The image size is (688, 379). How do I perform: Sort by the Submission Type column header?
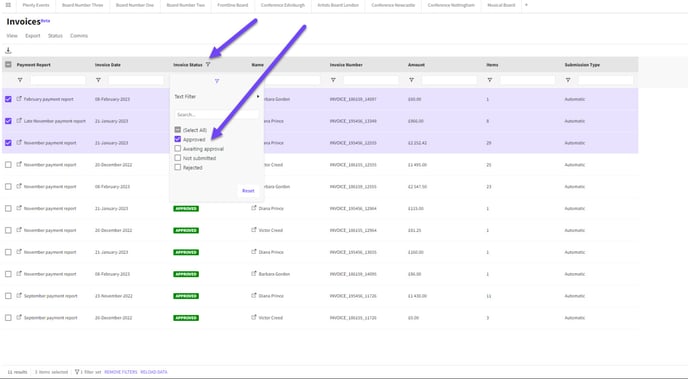582,64
